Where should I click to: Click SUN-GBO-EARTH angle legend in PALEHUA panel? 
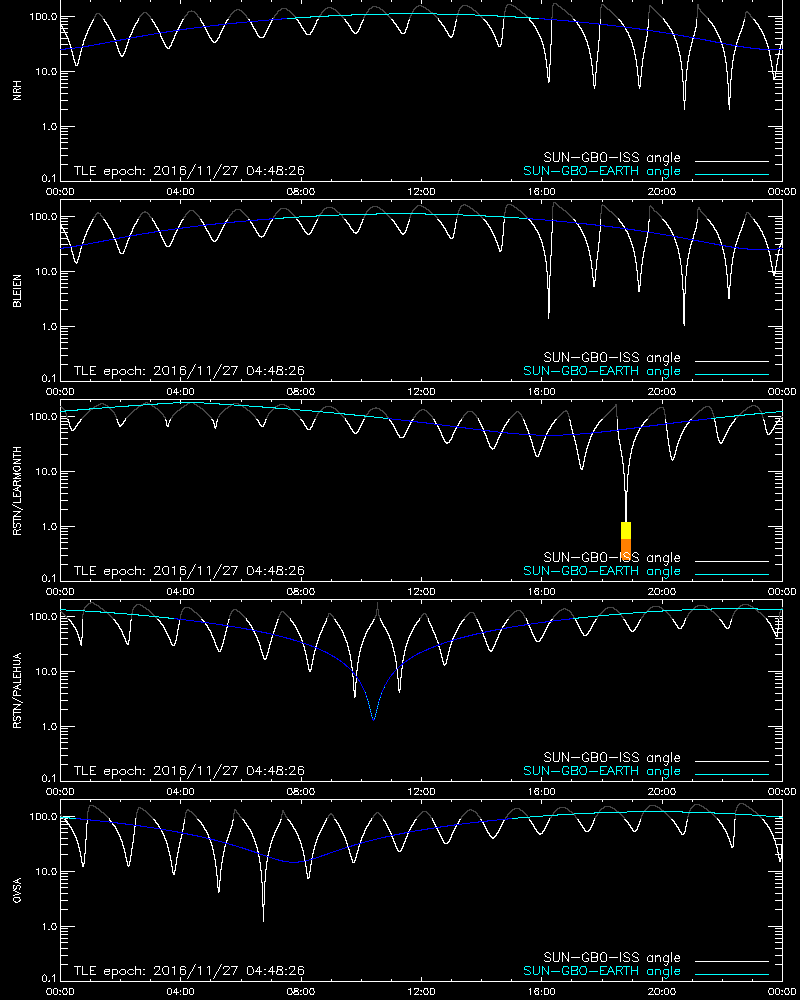[602, 771]
